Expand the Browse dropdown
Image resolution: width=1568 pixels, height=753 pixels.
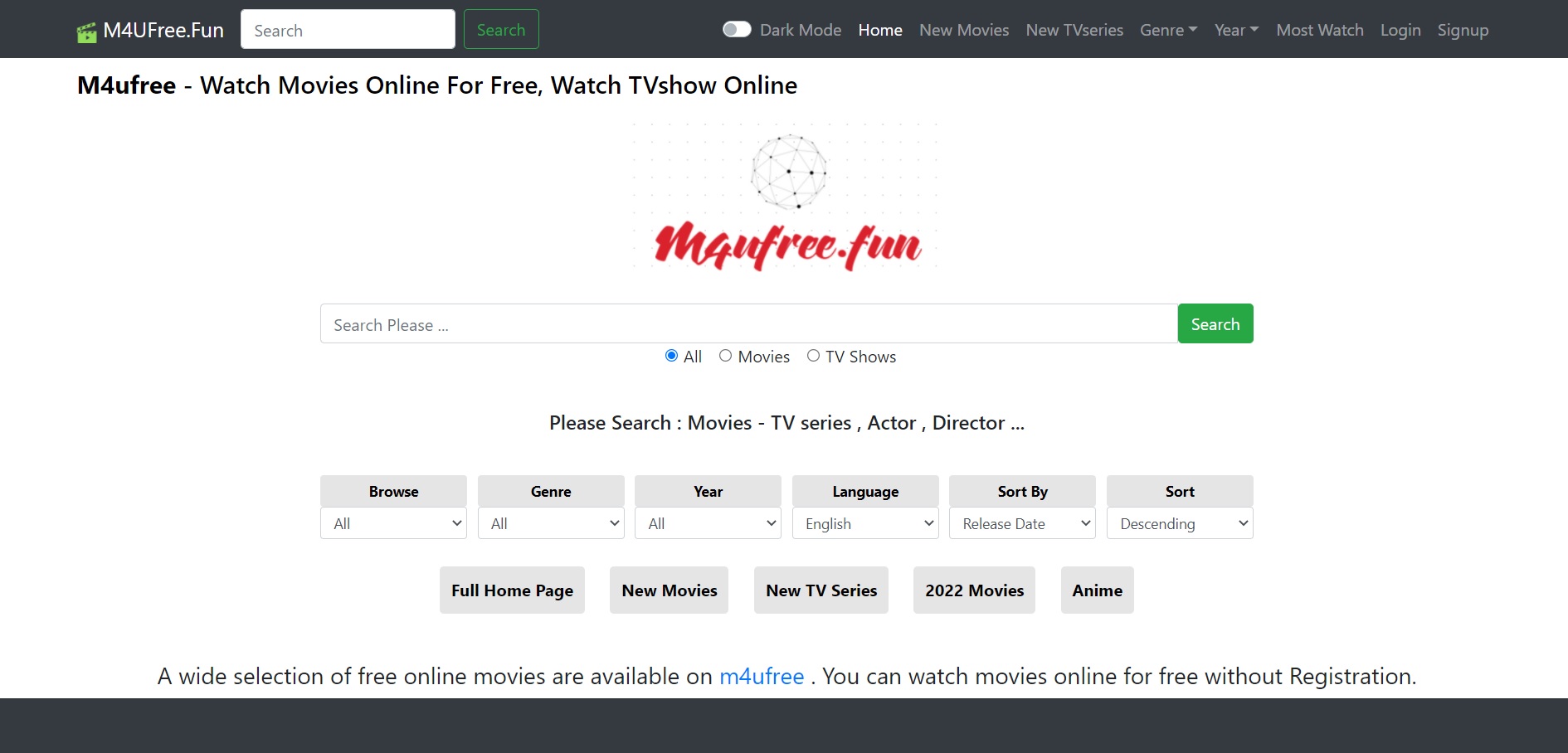(393, 523)
